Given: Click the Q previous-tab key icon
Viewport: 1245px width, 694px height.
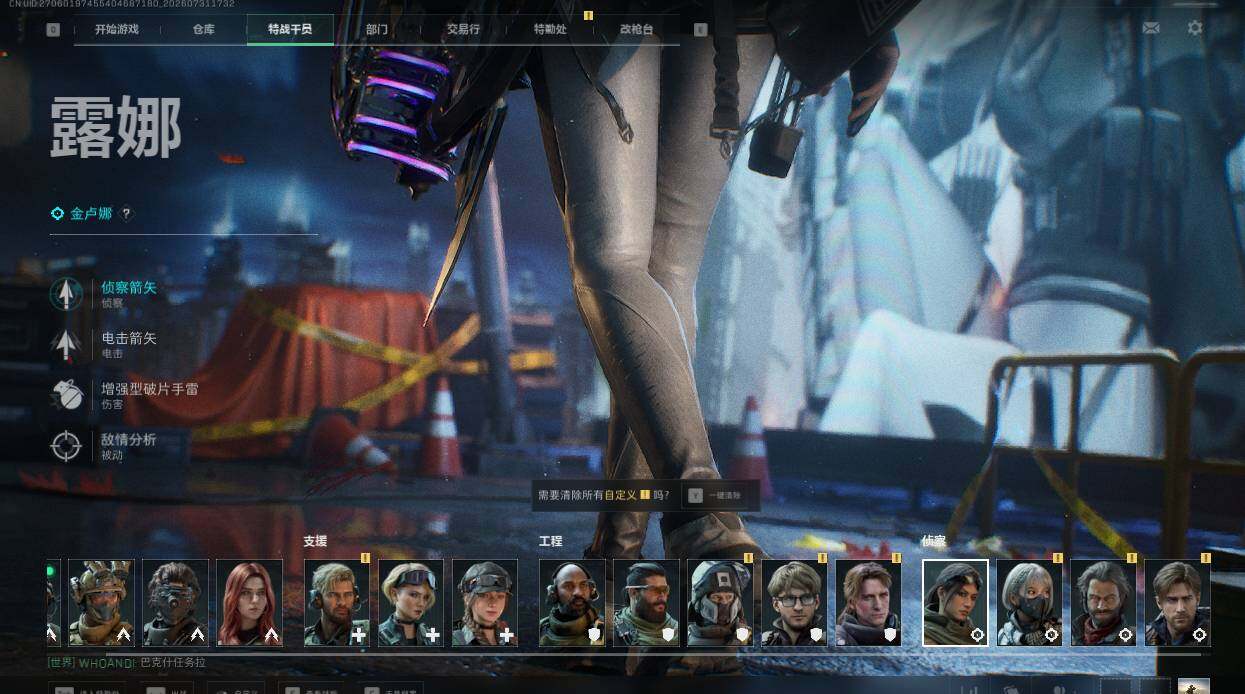Looking at the screenshot, I should [x=53, y=30].
